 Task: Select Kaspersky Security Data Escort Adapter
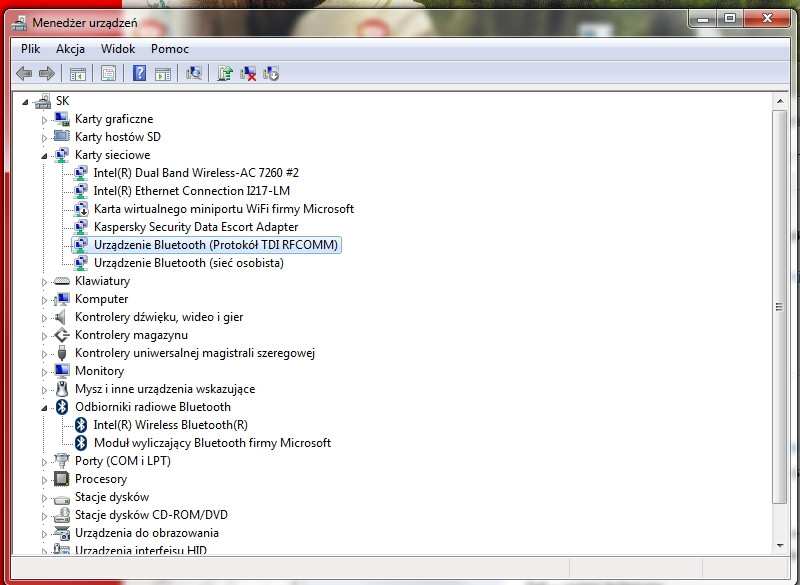coord(196,227)
